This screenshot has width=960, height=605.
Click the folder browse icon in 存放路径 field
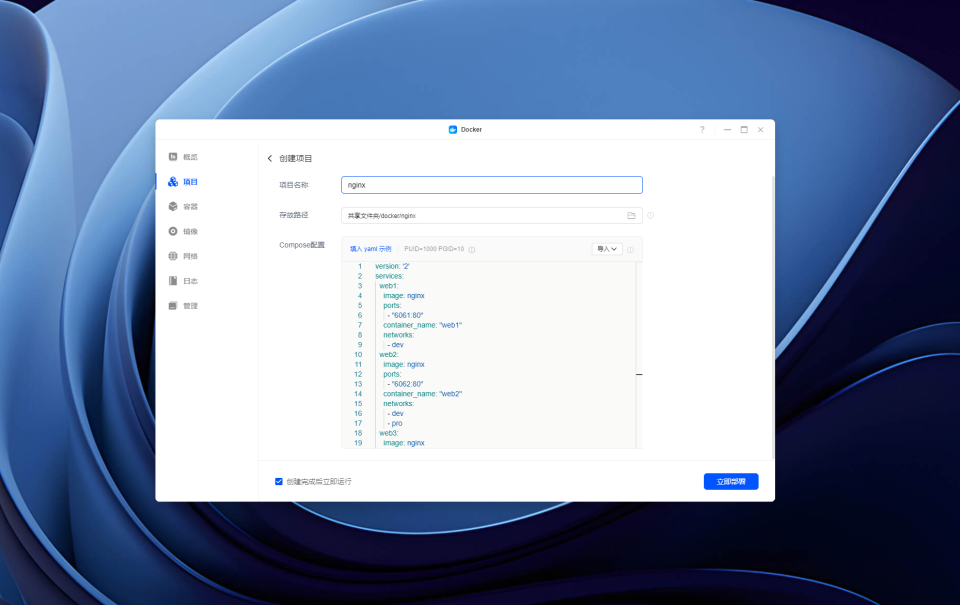pos(631,216)
